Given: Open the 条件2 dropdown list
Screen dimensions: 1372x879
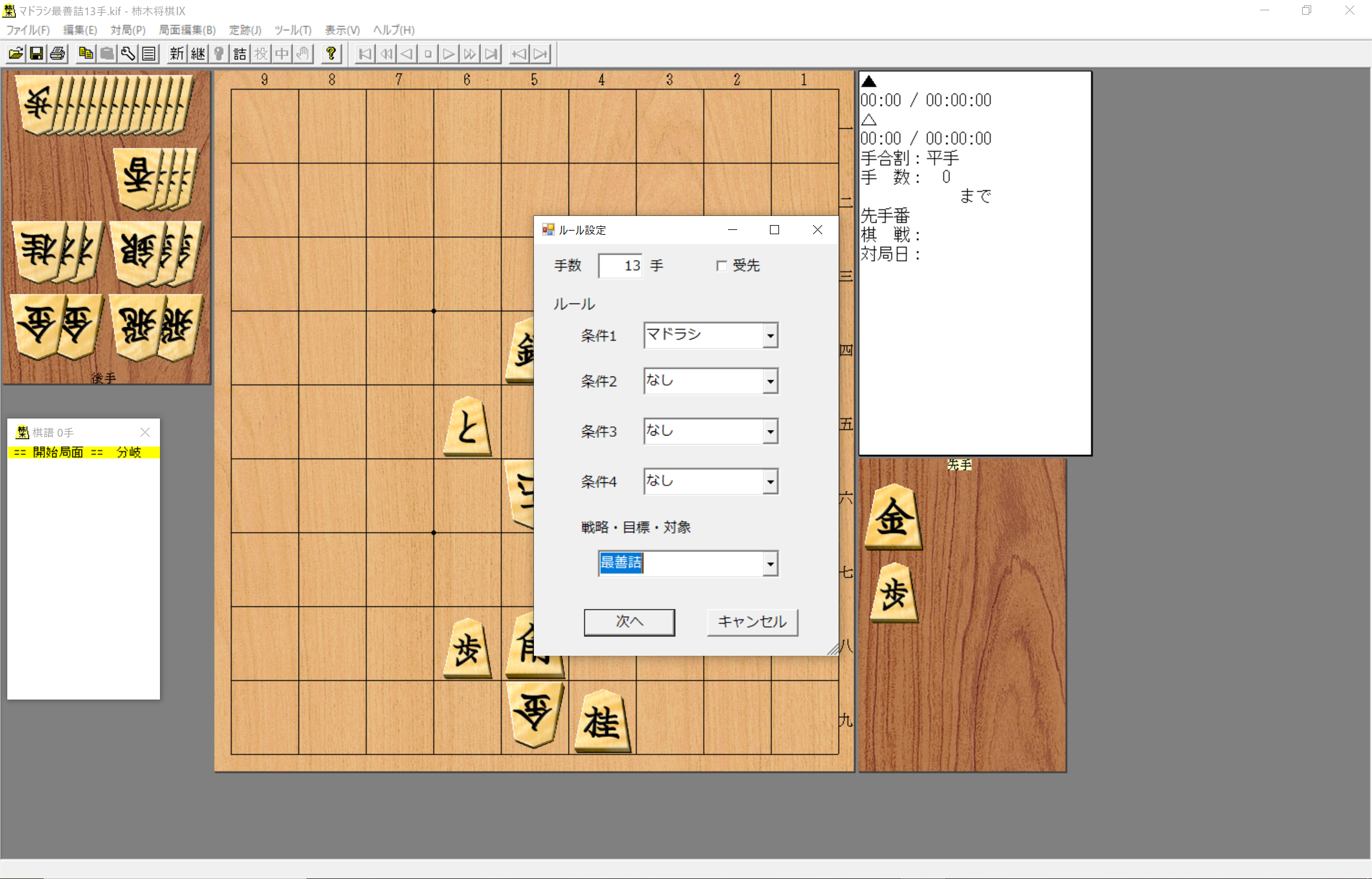Looking at the screenshot, I should point(770,381).
